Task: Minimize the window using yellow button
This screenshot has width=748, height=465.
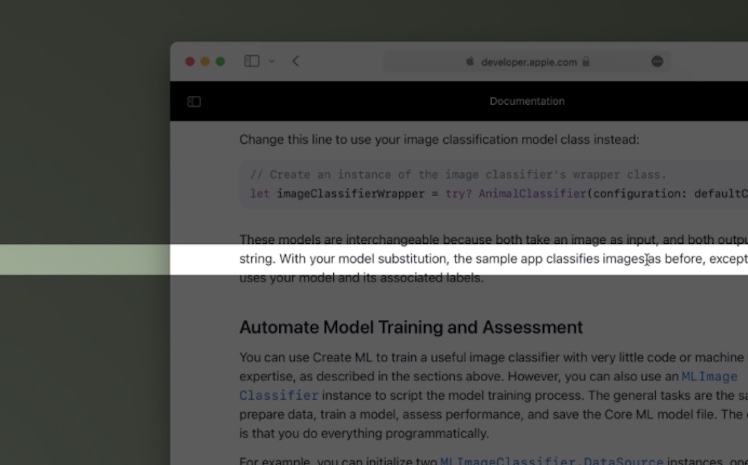Action: tap(206, 61)
